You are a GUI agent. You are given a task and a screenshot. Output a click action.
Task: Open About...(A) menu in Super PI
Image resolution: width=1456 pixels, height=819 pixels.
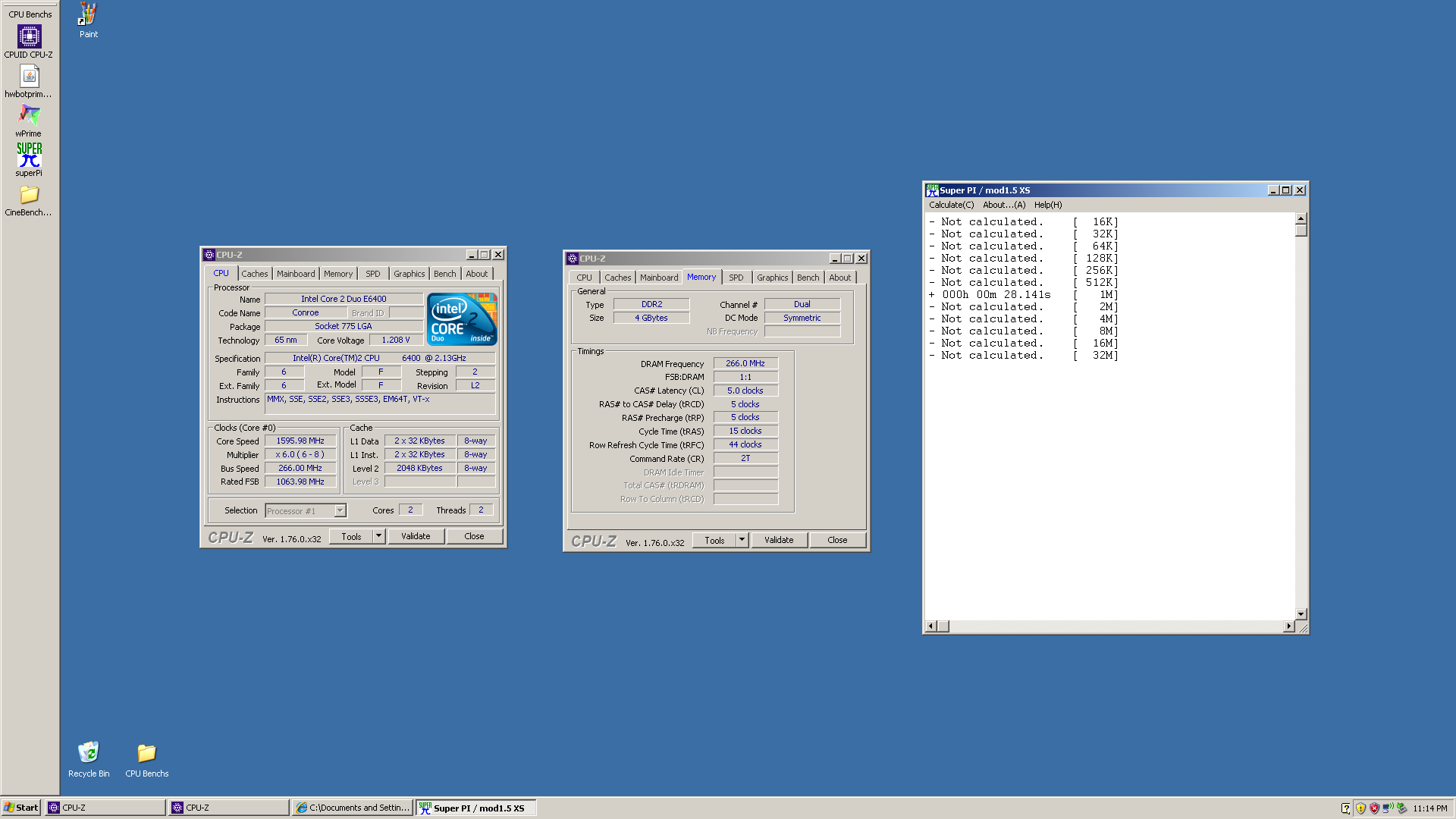[1004, 205]
